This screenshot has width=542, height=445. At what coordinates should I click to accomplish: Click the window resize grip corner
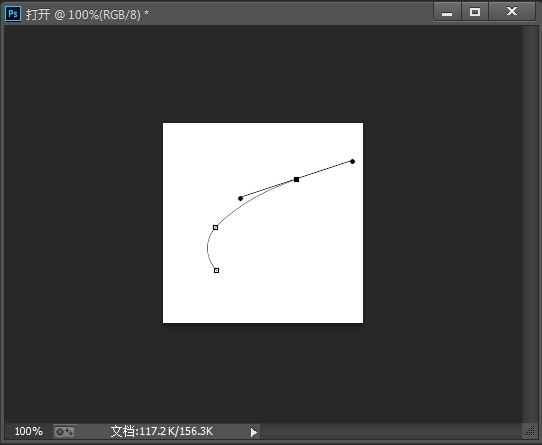click(x=530, y=431)
